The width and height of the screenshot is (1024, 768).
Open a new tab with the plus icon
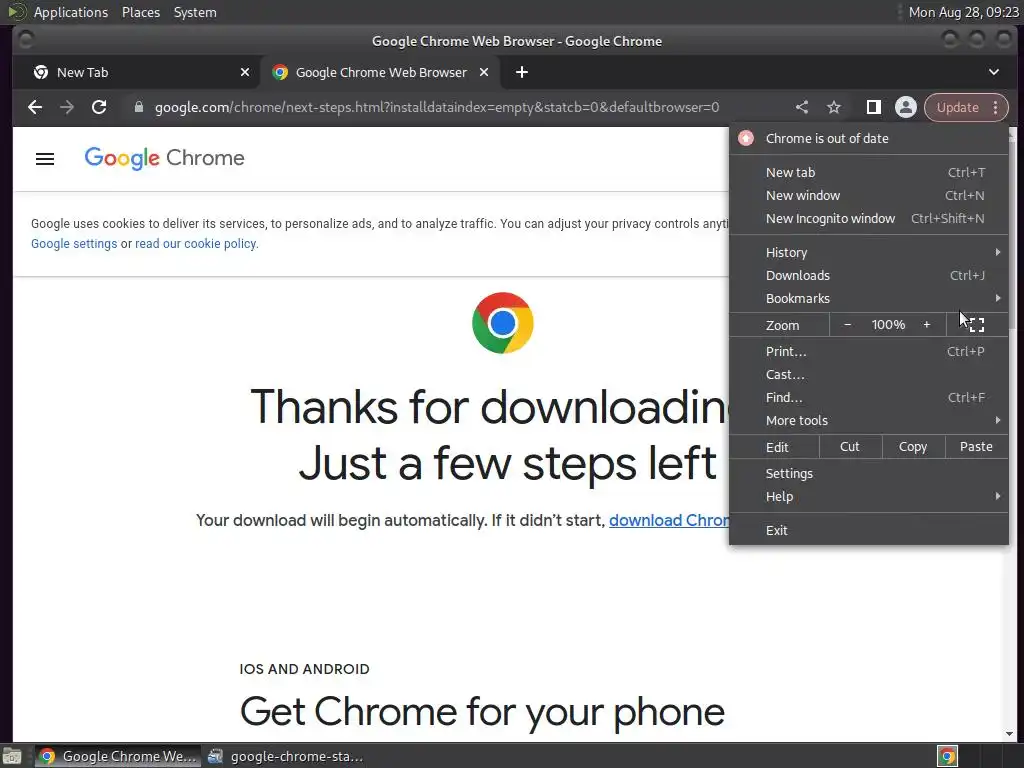click(x=522, y=72)
